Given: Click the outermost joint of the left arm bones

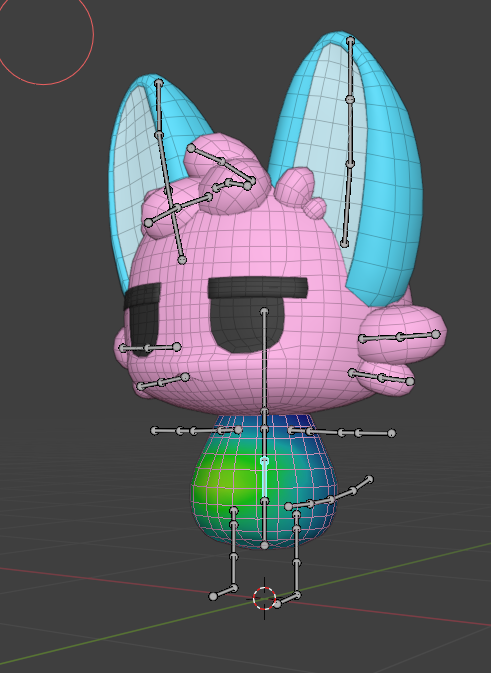Looking at the screenshot, I should [155, 430].
